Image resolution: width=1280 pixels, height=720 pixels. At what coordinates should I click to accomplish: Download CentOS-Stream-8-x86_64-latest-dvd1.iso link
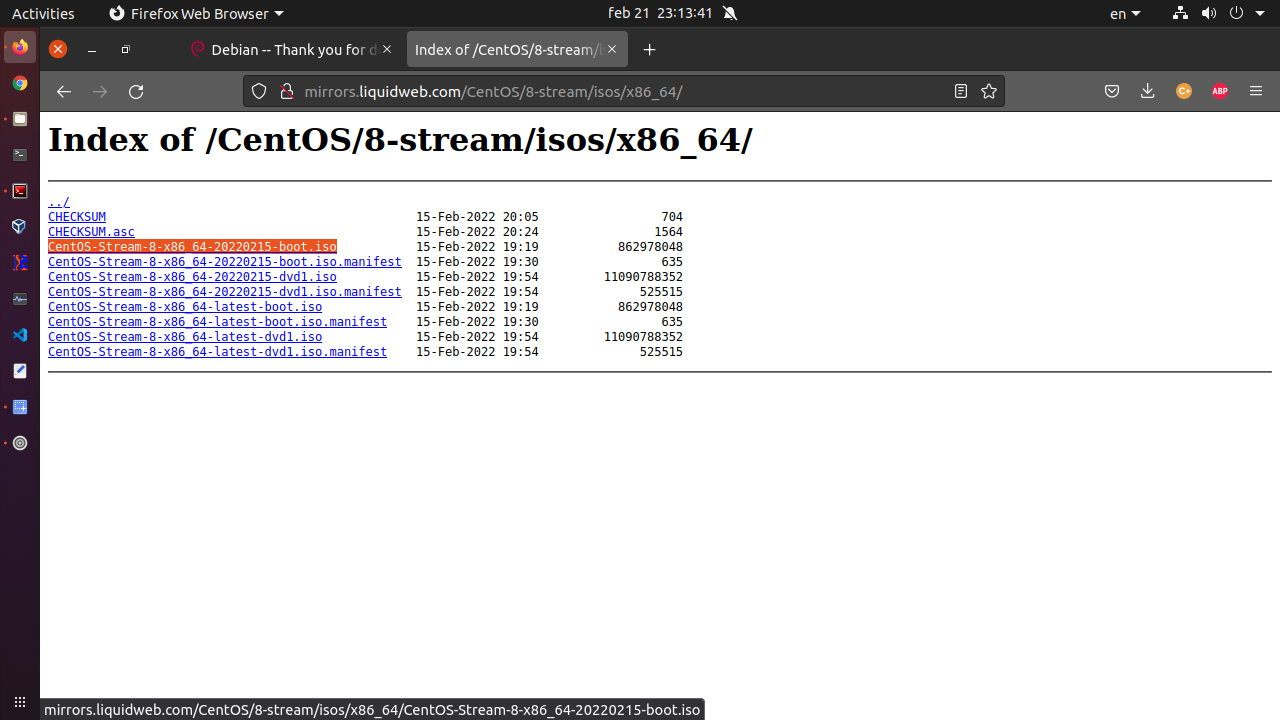pyautogui.click(x=185, y=337)
